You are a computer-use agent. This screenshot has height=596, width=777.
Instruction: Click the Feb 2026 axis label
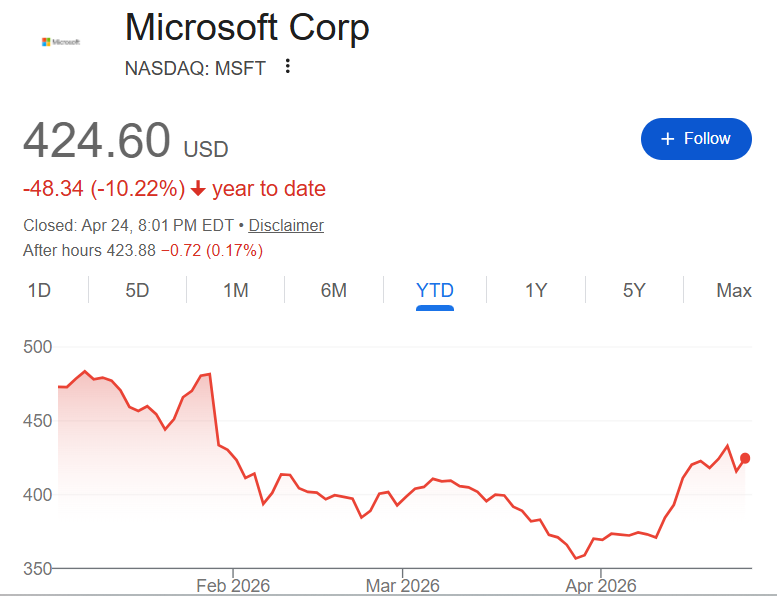[x=232, y=585]
